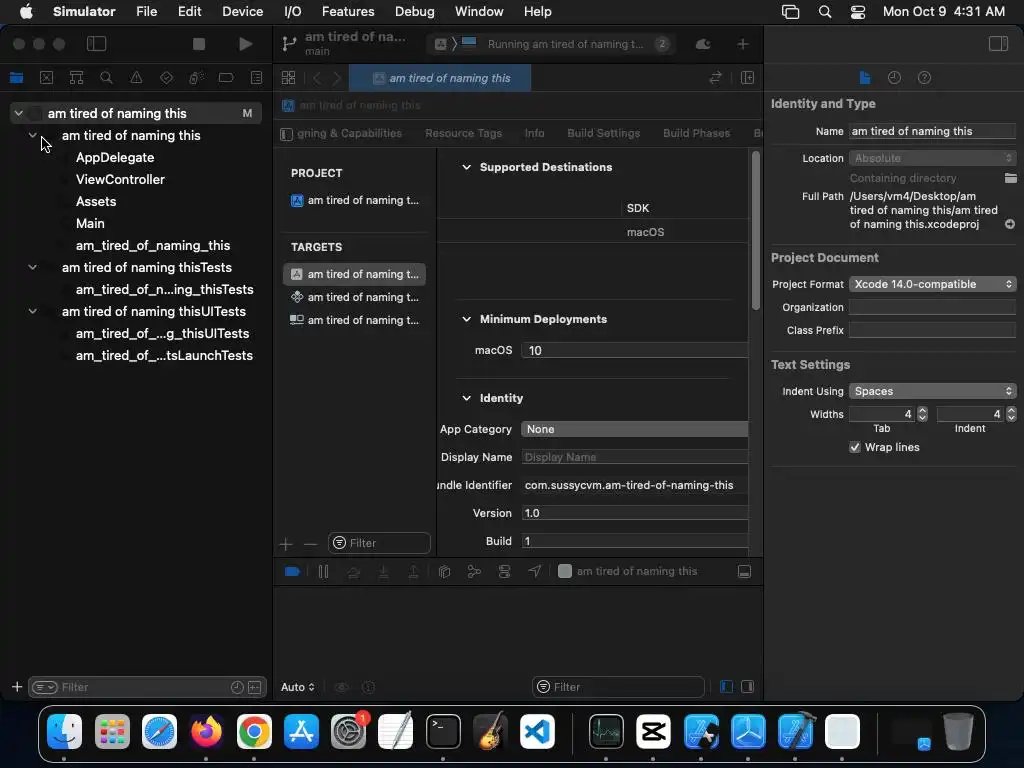Click the plus library button in toolbar
This screenshot has width=1024, height=768.
click(743, 44)
